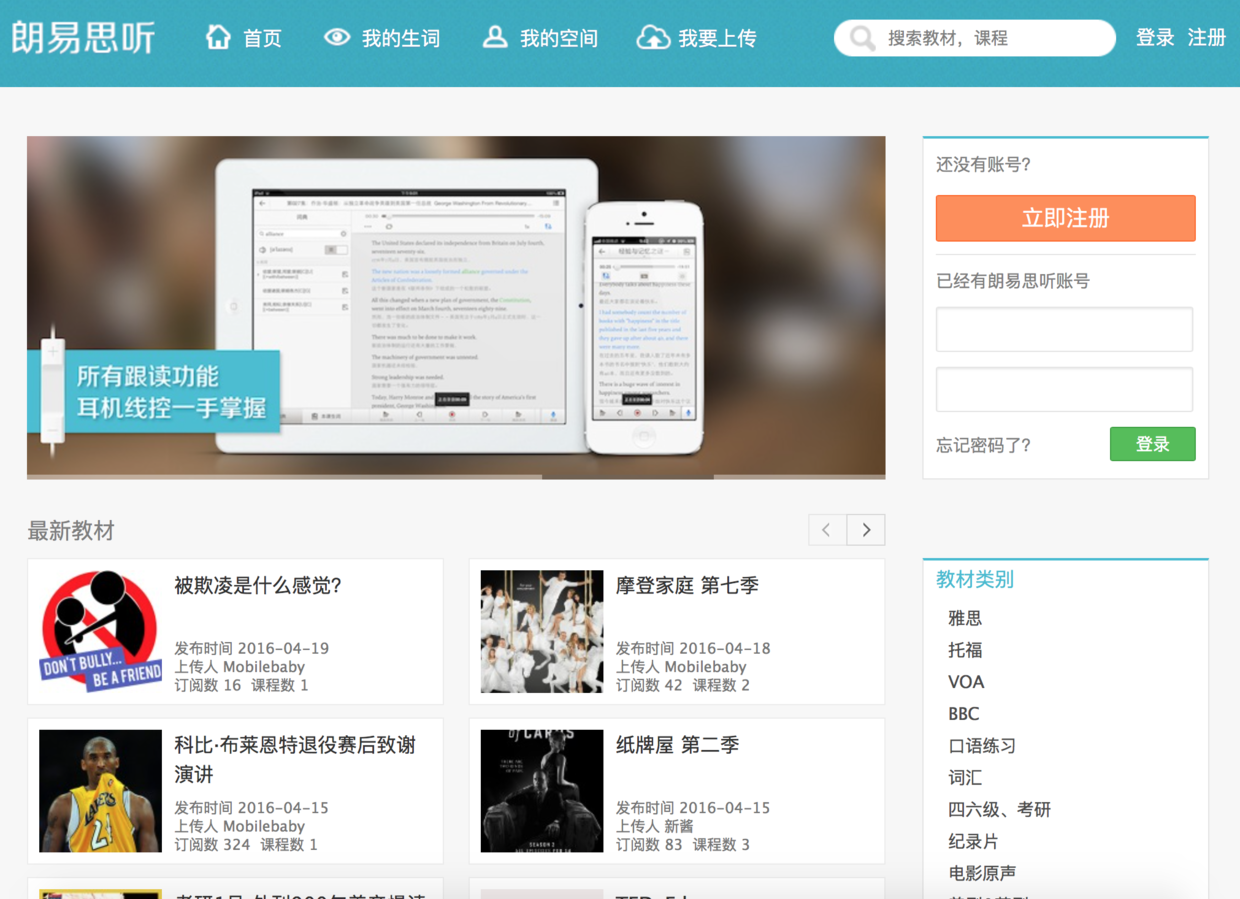
Task: Open the 朗易思听 site logo
Action: [84, 38]
